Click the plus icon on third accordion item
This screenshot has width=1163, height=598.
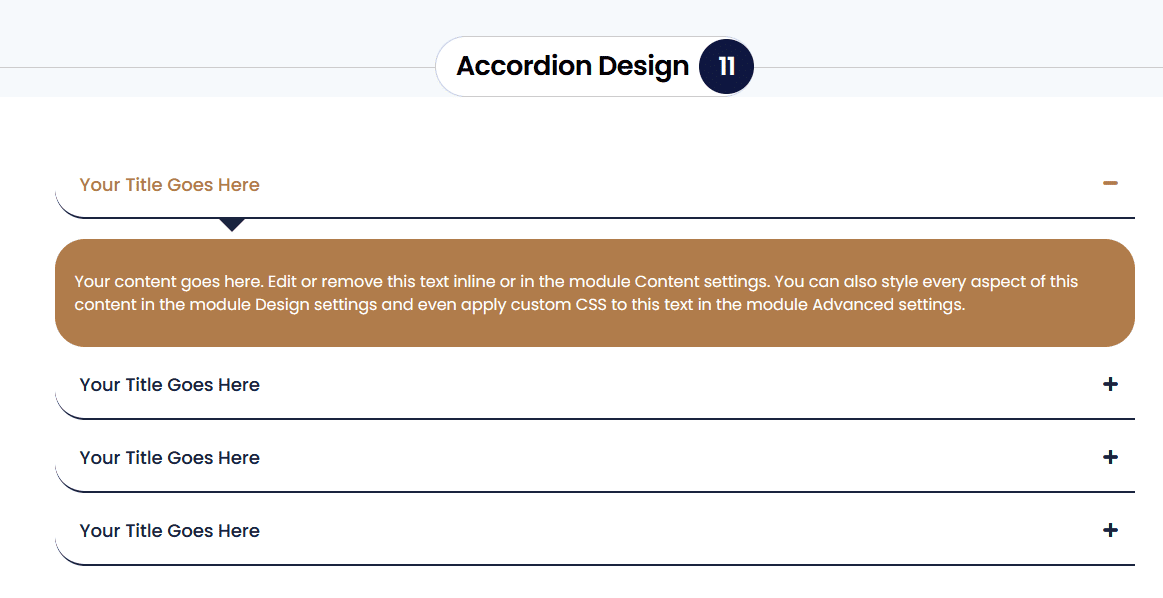coord(1110,457)
